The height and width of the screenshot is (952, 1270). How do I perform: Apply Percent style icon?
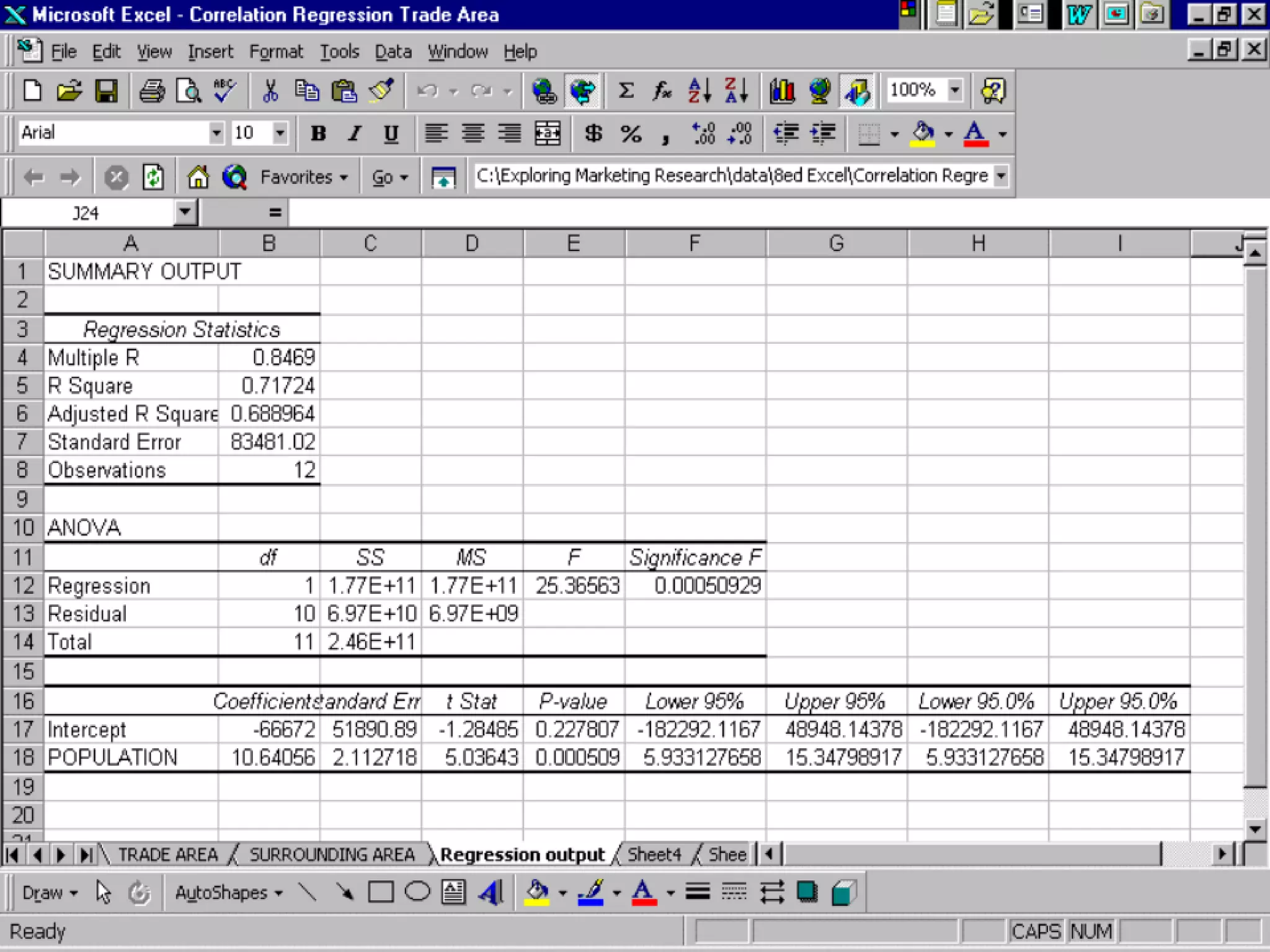click(631, 133)
